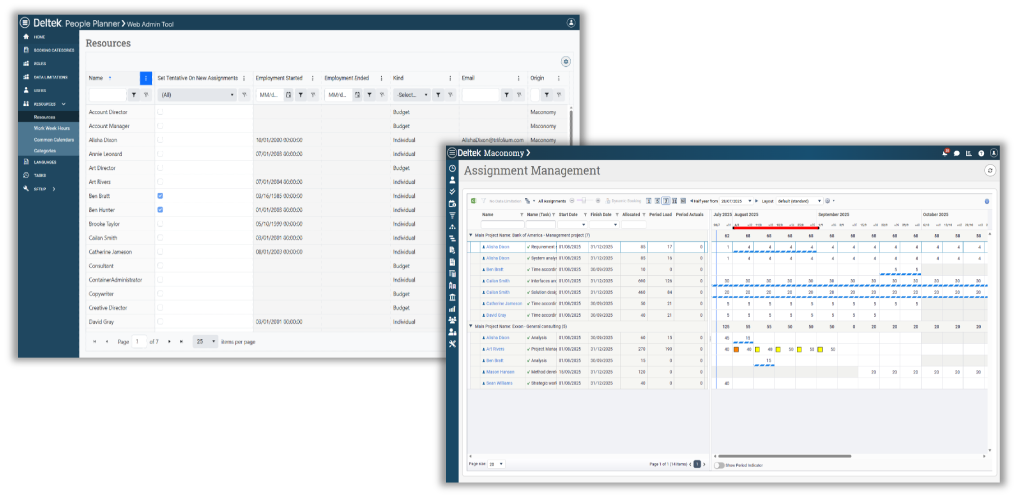Open Mason Hansen resource link
Screen dimensions: 1017x500
(499, 372)
